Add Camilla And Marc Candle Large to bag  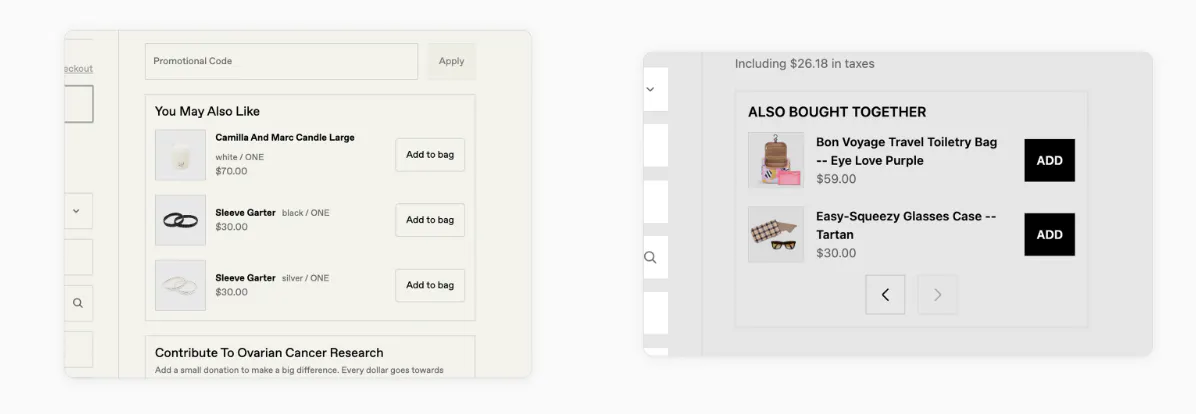pyautogui.click(x=430, y=155)
